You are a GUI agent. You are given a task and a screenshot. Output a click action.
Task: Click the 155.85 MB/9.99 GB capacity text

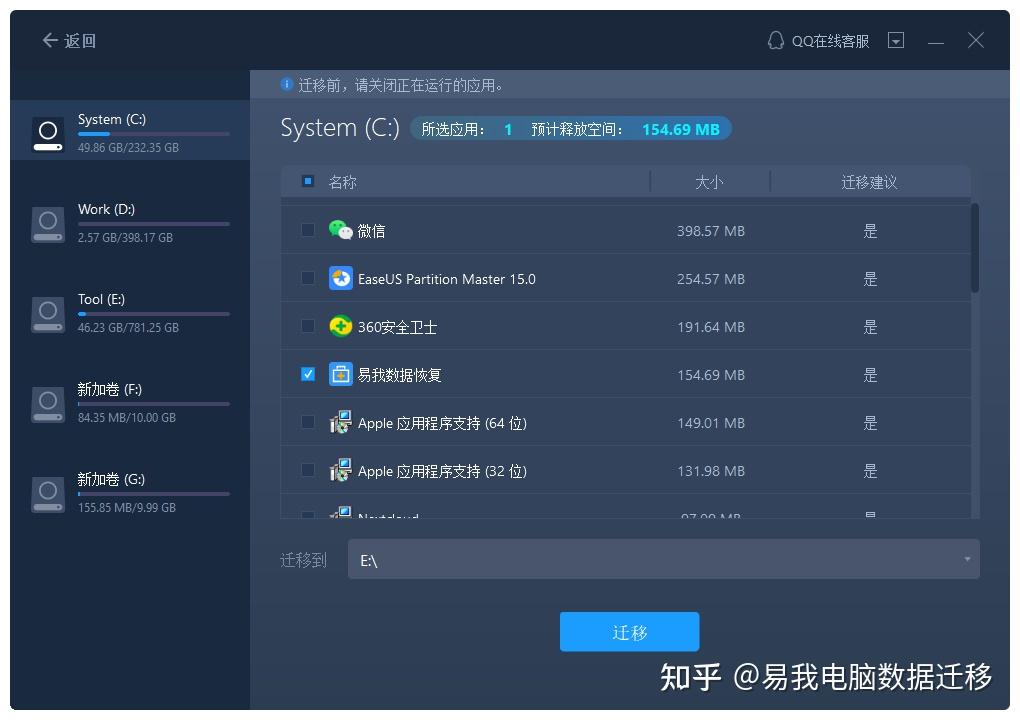pyautogui.click(x=127, y=508)
